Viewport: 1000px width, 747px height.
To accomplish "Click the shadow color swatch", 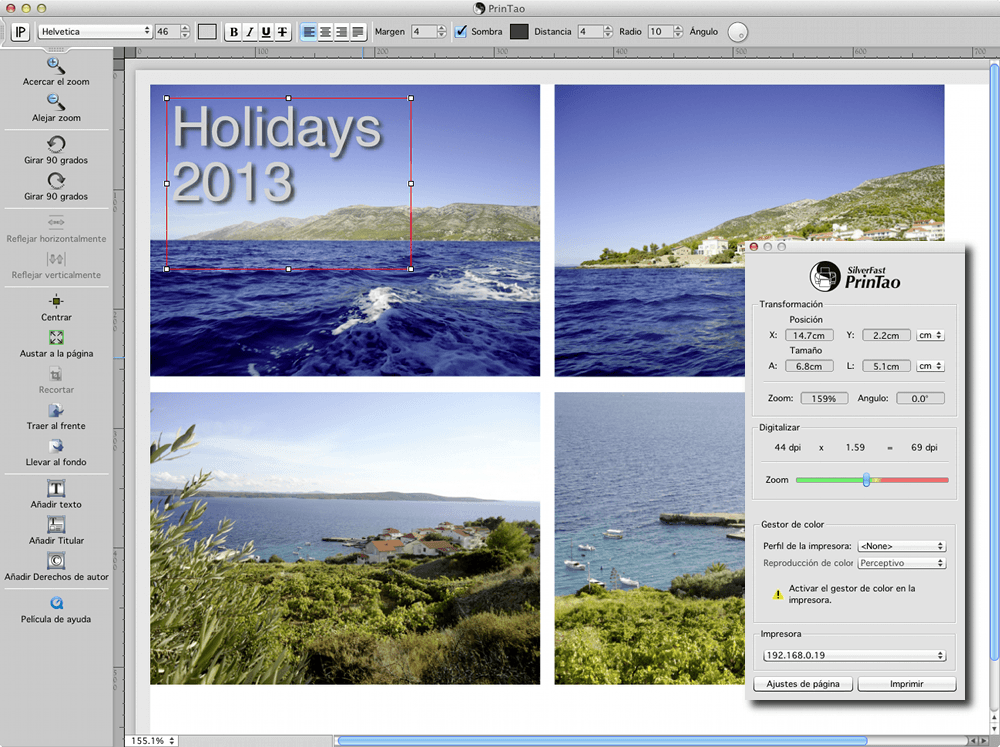I will pyautogui.click(x=518, y=32).
